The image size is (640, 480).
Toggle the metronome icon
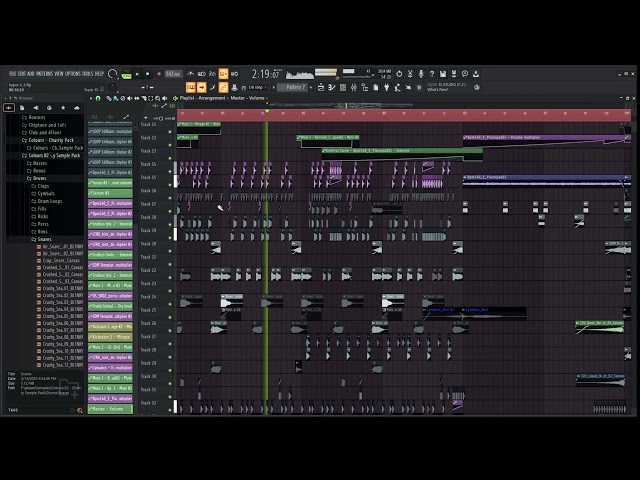(191, 74)
